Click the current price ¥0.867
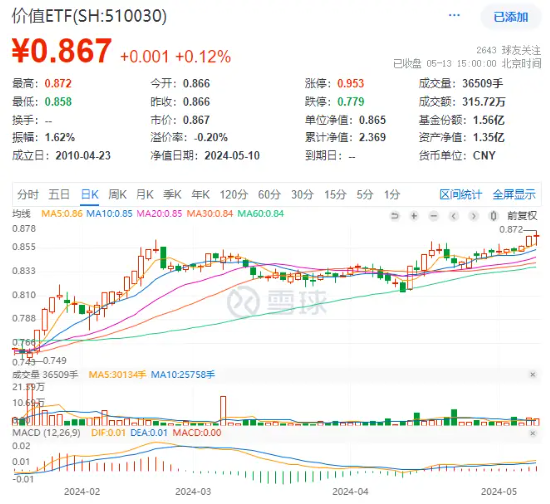The image size is (550, 504). pyautogui.click(x=62, y=51)
